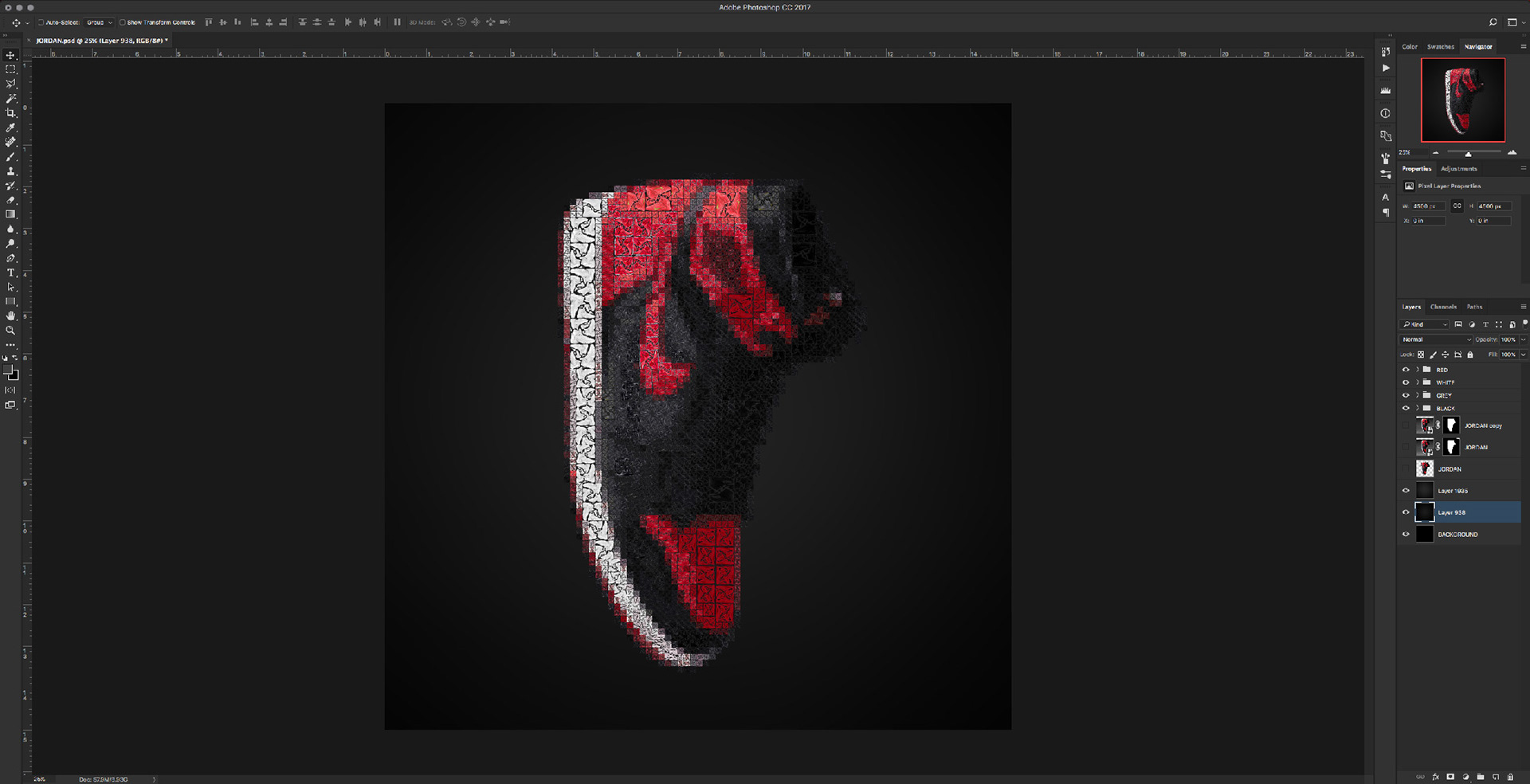The width and height of the screenshot is (1530, 784).
Task: Select the Path Selection tool
Action: (x=11, y=287)
